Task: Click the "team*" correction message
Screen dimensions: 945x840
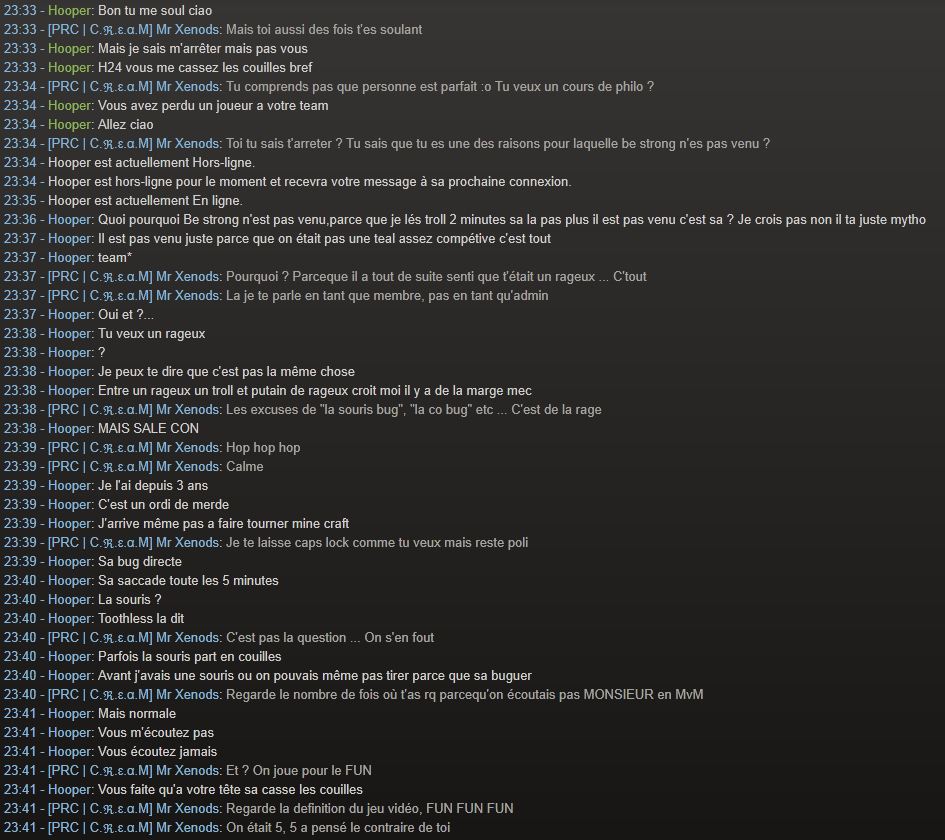Action: (115, 258)
